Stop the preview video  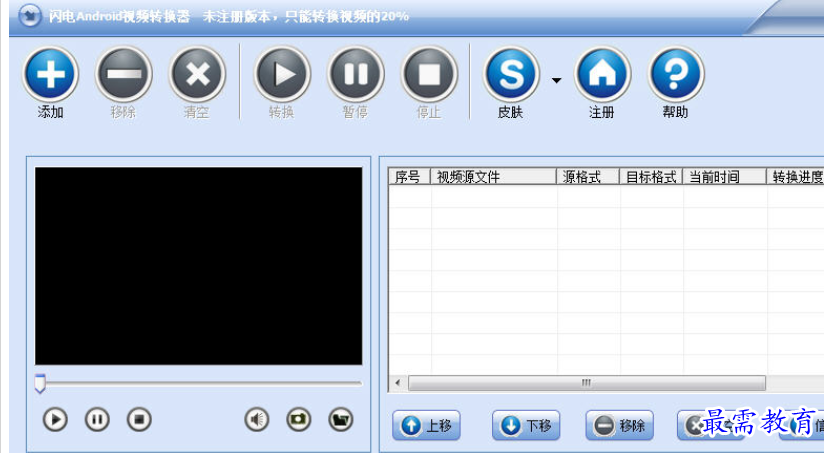[139, 419]
